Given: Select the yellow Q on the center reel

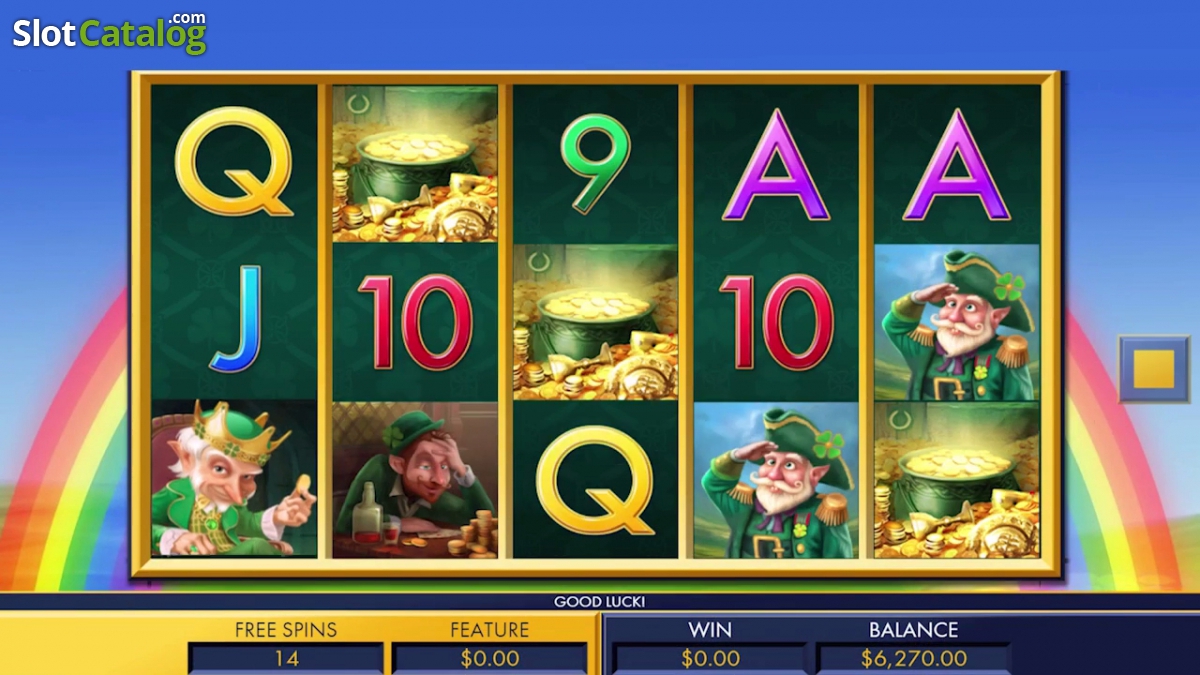Looking at the screenshot, I should pos(596,479).
